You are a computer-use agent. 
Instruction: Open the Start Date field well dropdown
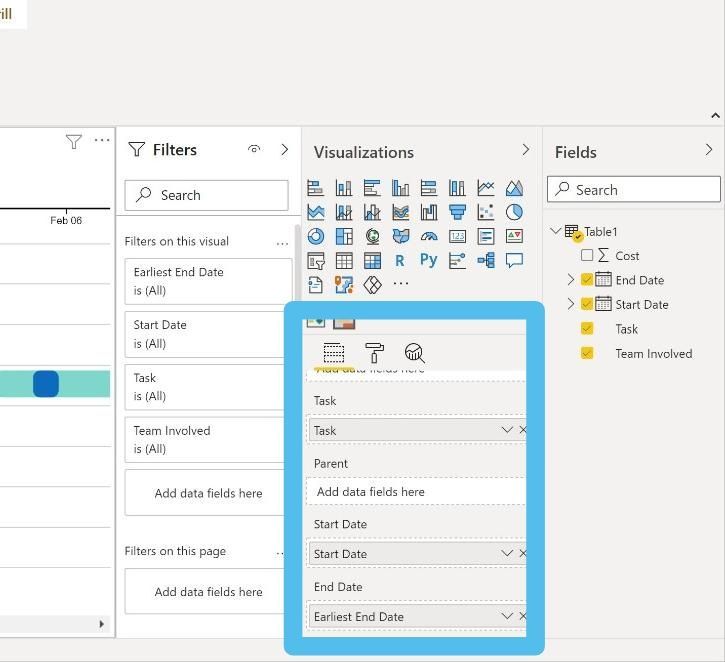coord(507,553)
